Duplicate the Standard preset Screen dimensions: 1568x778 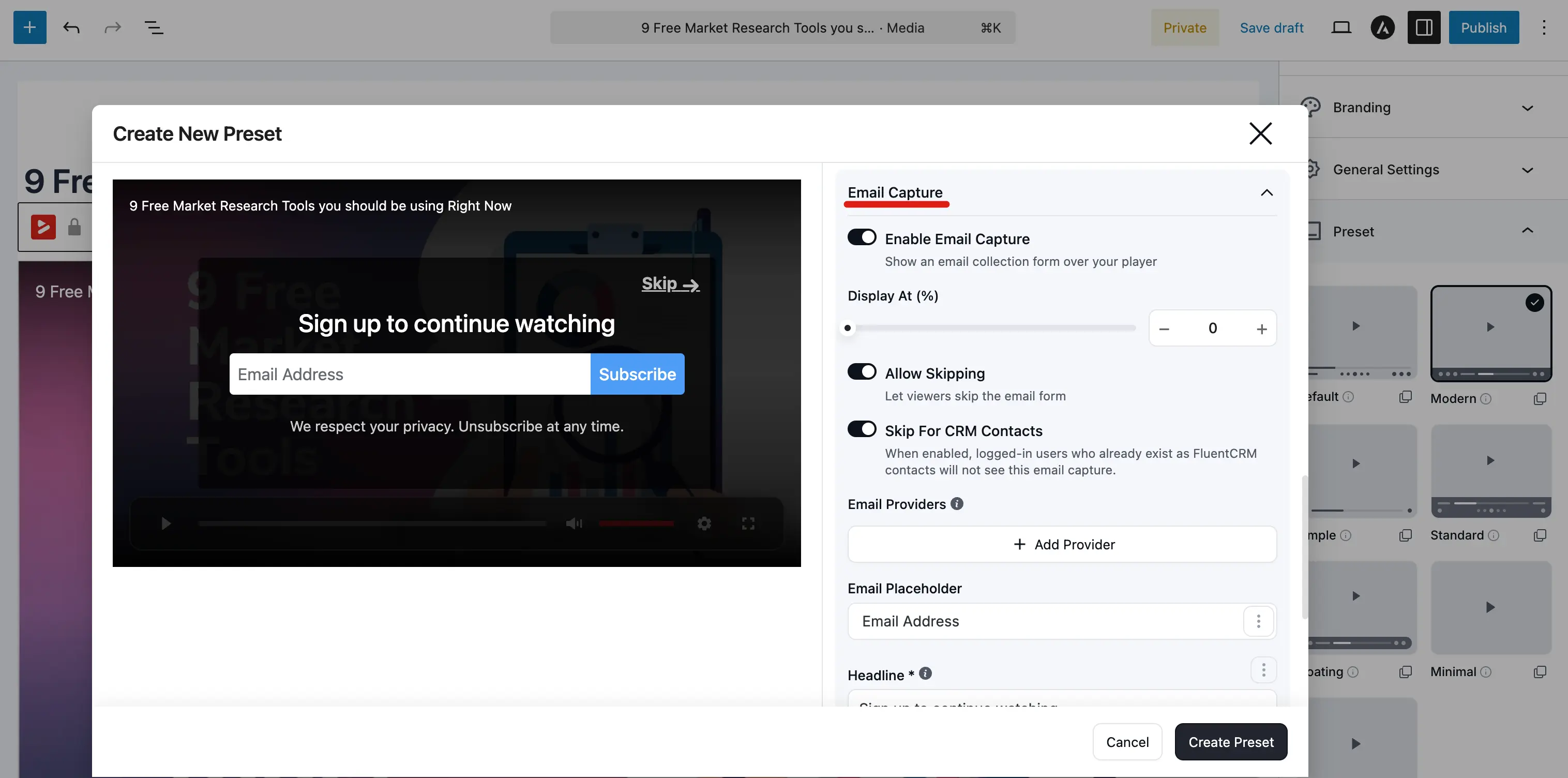[x=1540, y=536]
